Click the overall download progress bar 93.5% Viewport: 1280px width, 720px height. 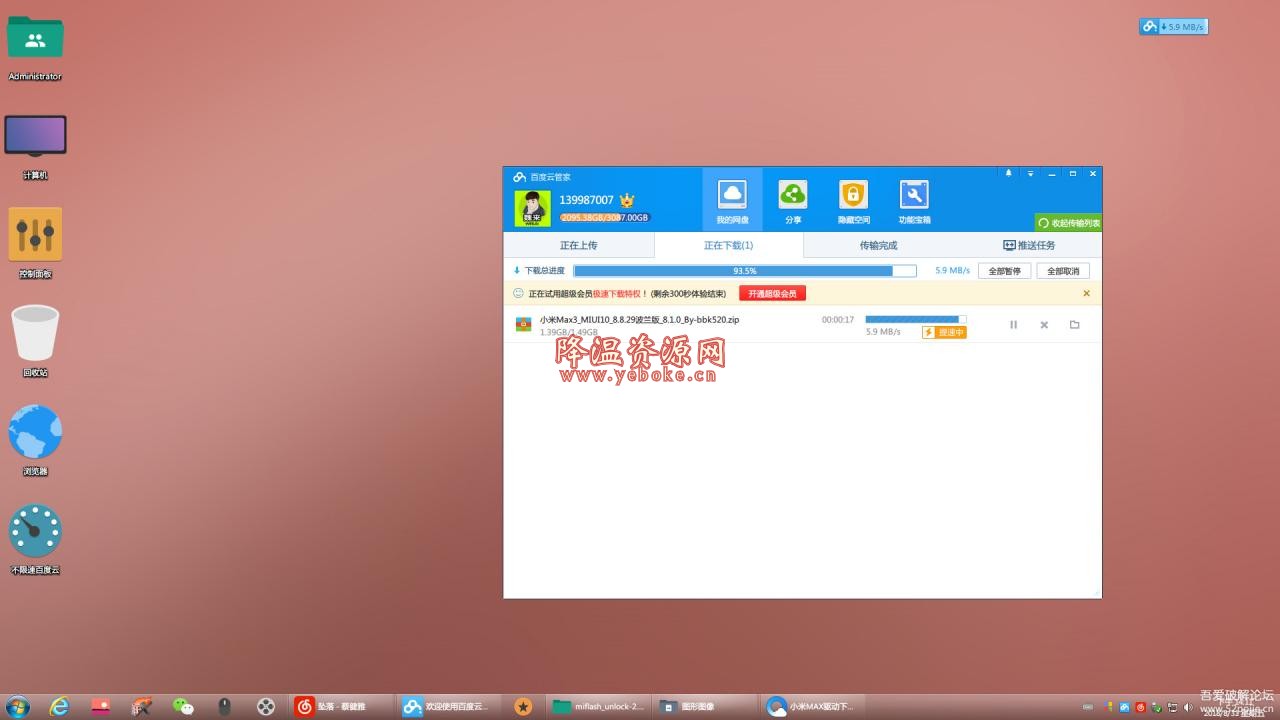[745, 271]
